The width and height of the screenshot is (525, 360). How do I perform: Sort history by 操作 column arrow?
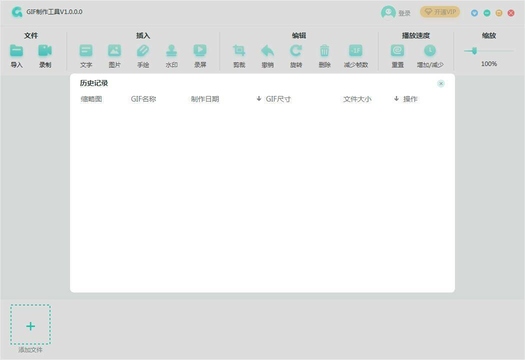click(396, 99)
